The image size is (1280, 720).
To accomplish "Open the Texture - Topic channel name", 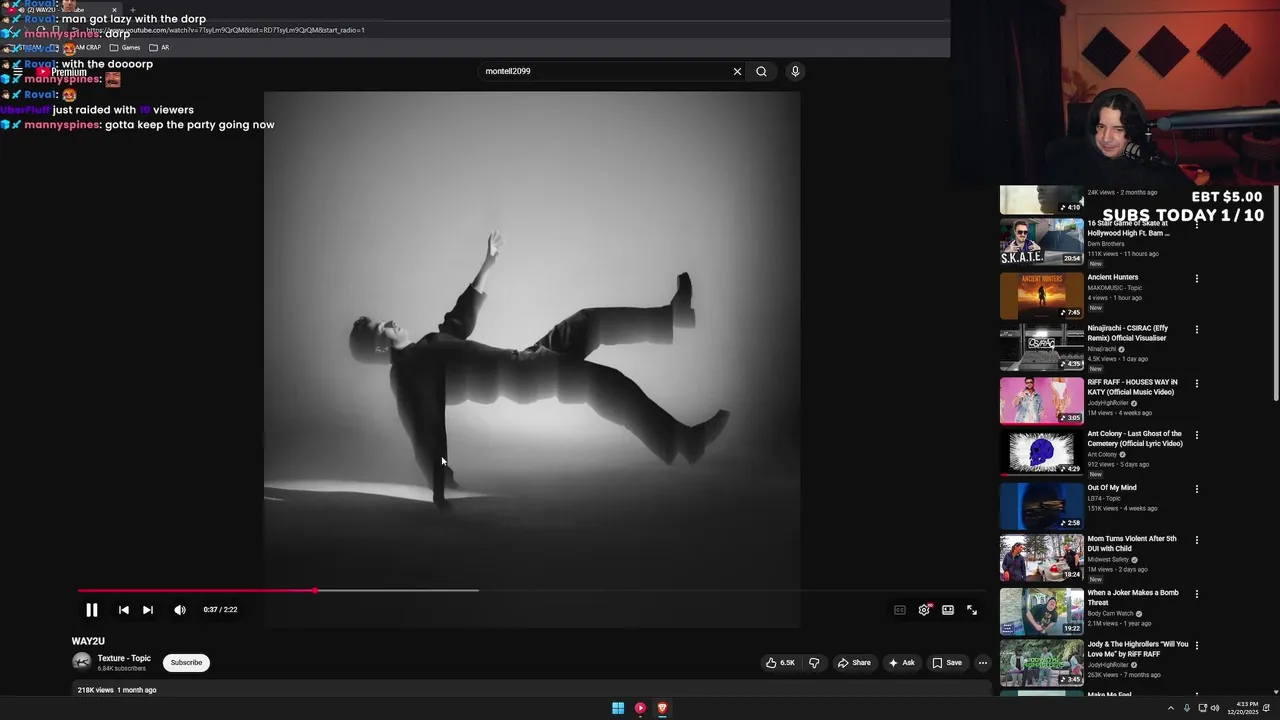I will tap(124, 658).
